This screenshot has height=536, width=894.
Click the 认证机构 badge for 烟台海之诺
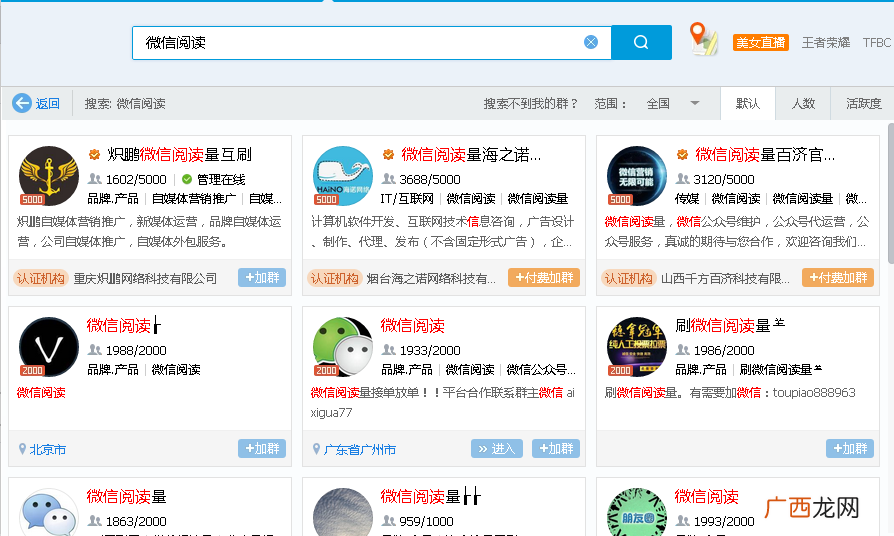pos(334,278)
